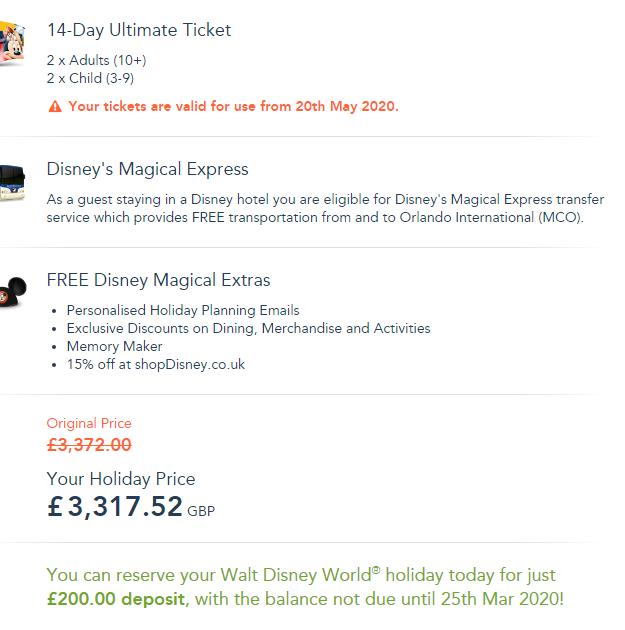The image size is (625, 630).
Task: Click the Your Holiday Price label
Action: tap(121, 479)
